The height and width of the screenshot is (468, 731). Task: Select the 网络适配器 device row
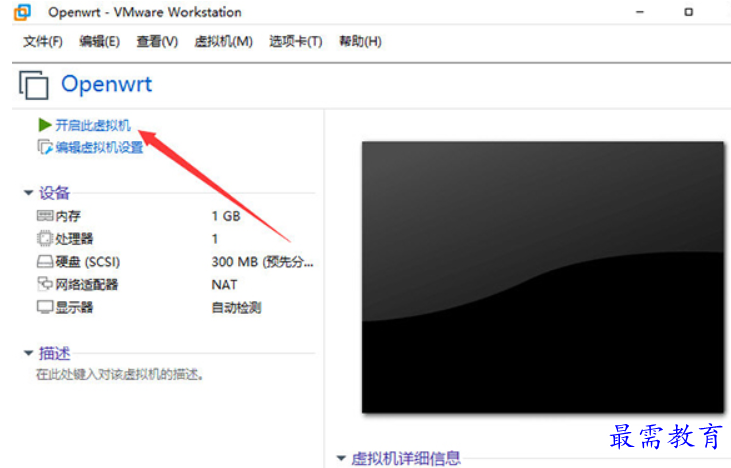175,284
